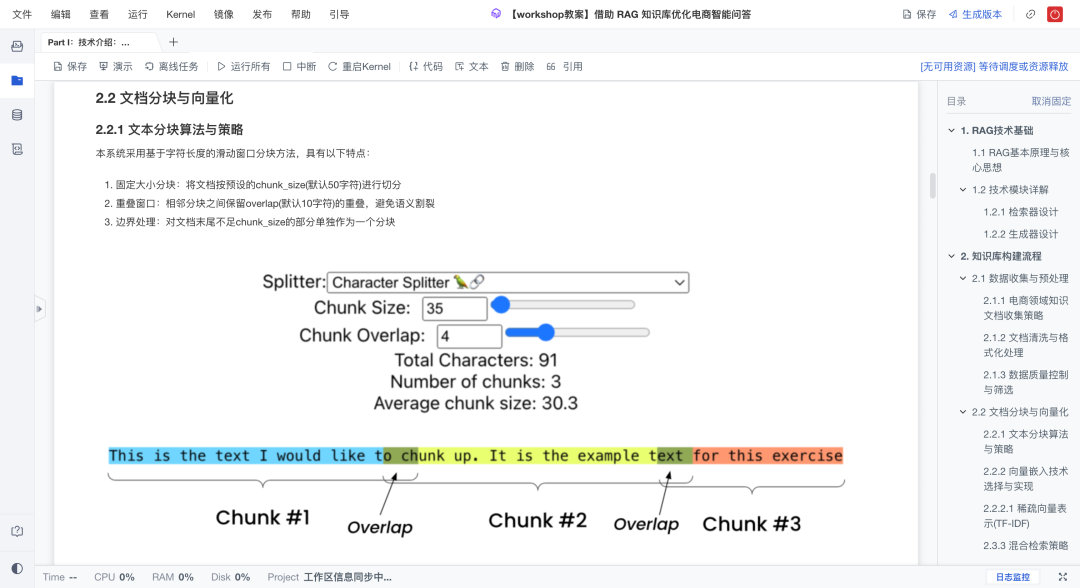Go to 2.1.1 电商领域知识文档收集策略

point(1026,308)
